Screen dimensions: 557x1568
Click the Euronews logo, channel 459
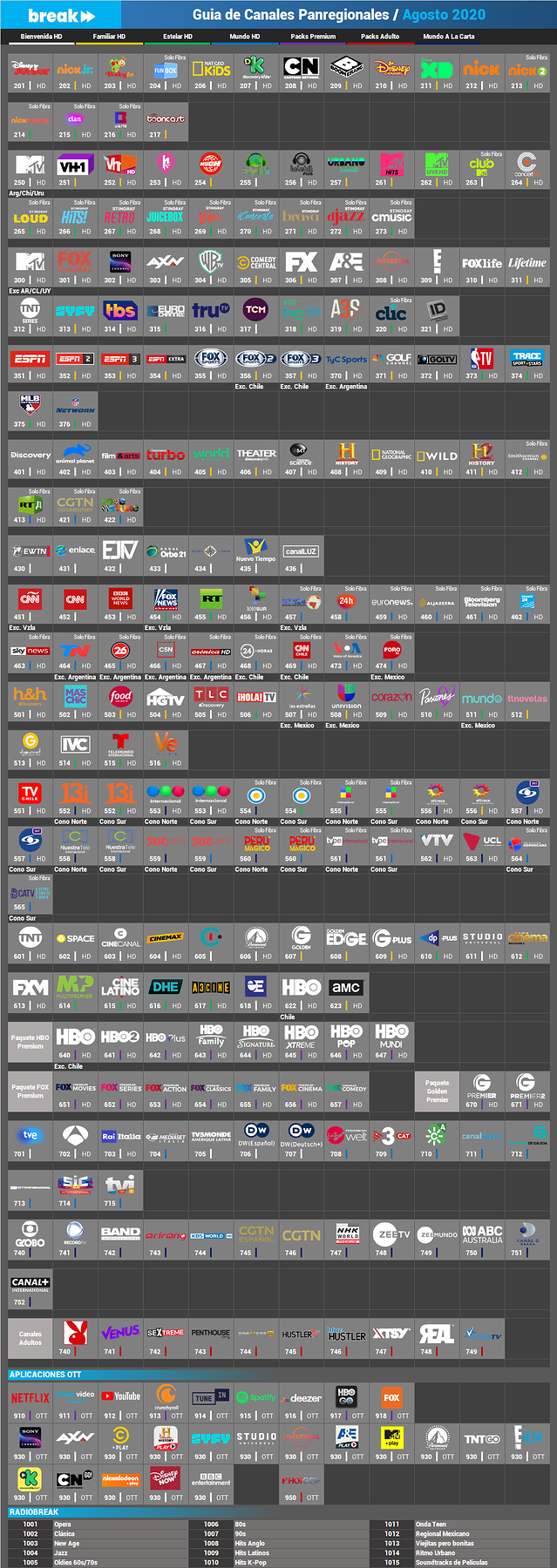tap(391, 601)
